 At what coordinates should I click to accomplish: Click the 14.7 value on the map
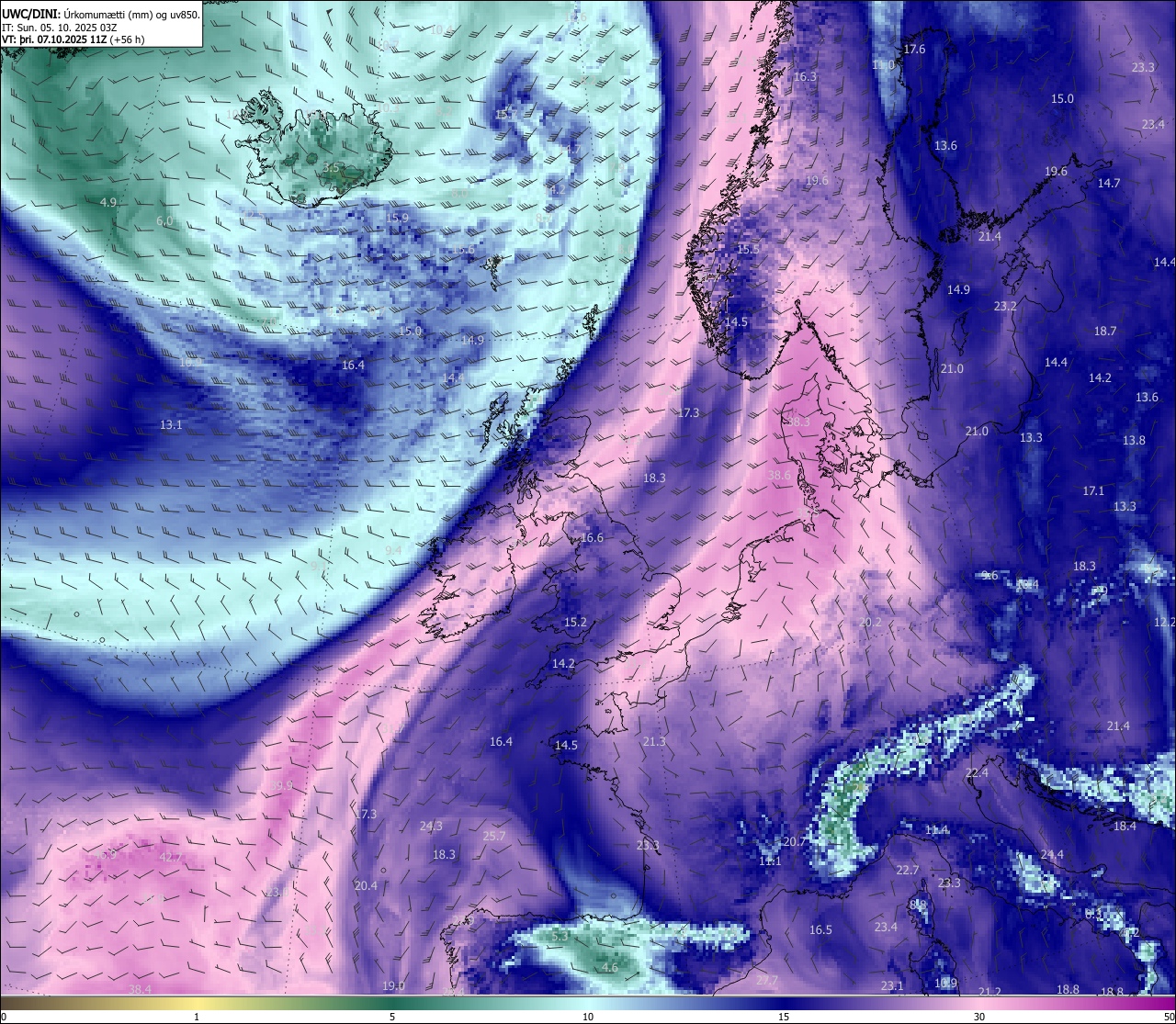[1109, 184]
